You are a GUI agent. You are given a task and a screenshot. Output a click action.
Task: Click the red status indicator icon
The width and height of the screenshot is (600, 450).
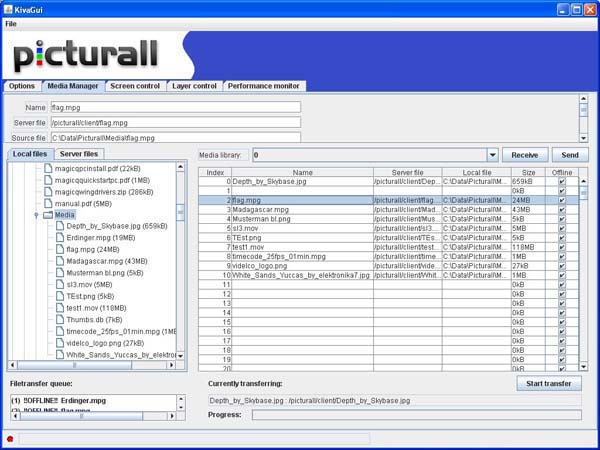(10, 439)
